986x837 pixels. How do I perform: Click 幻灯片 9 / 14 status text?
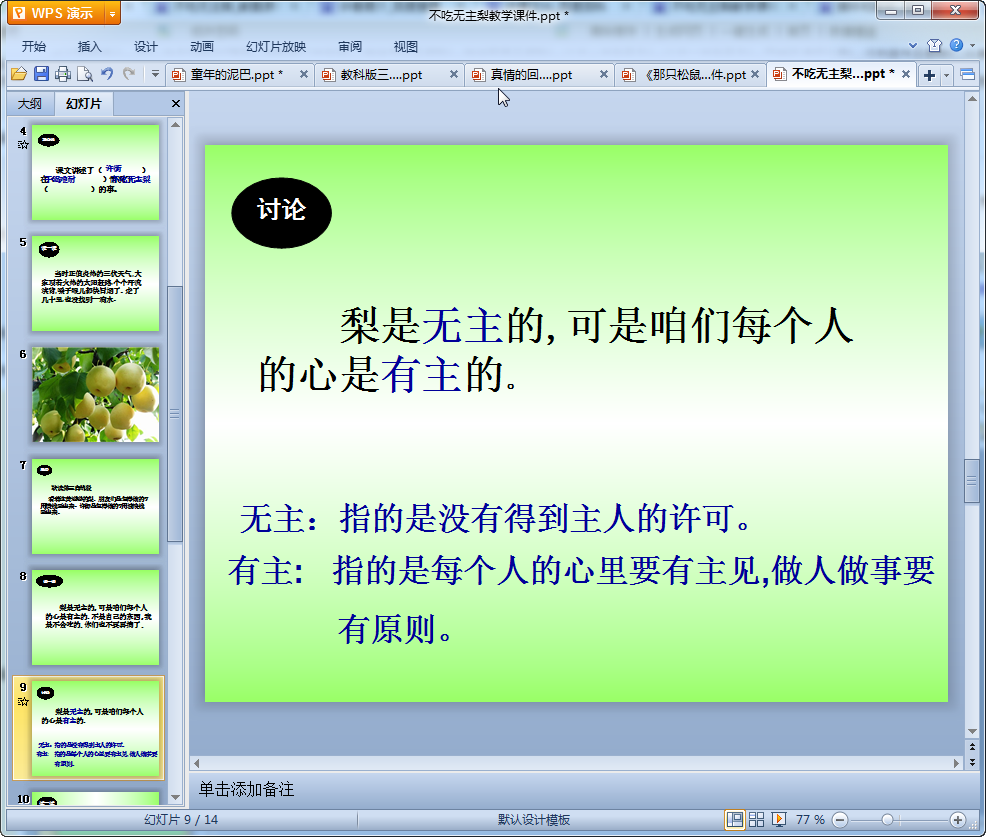[x=180, y=819]
